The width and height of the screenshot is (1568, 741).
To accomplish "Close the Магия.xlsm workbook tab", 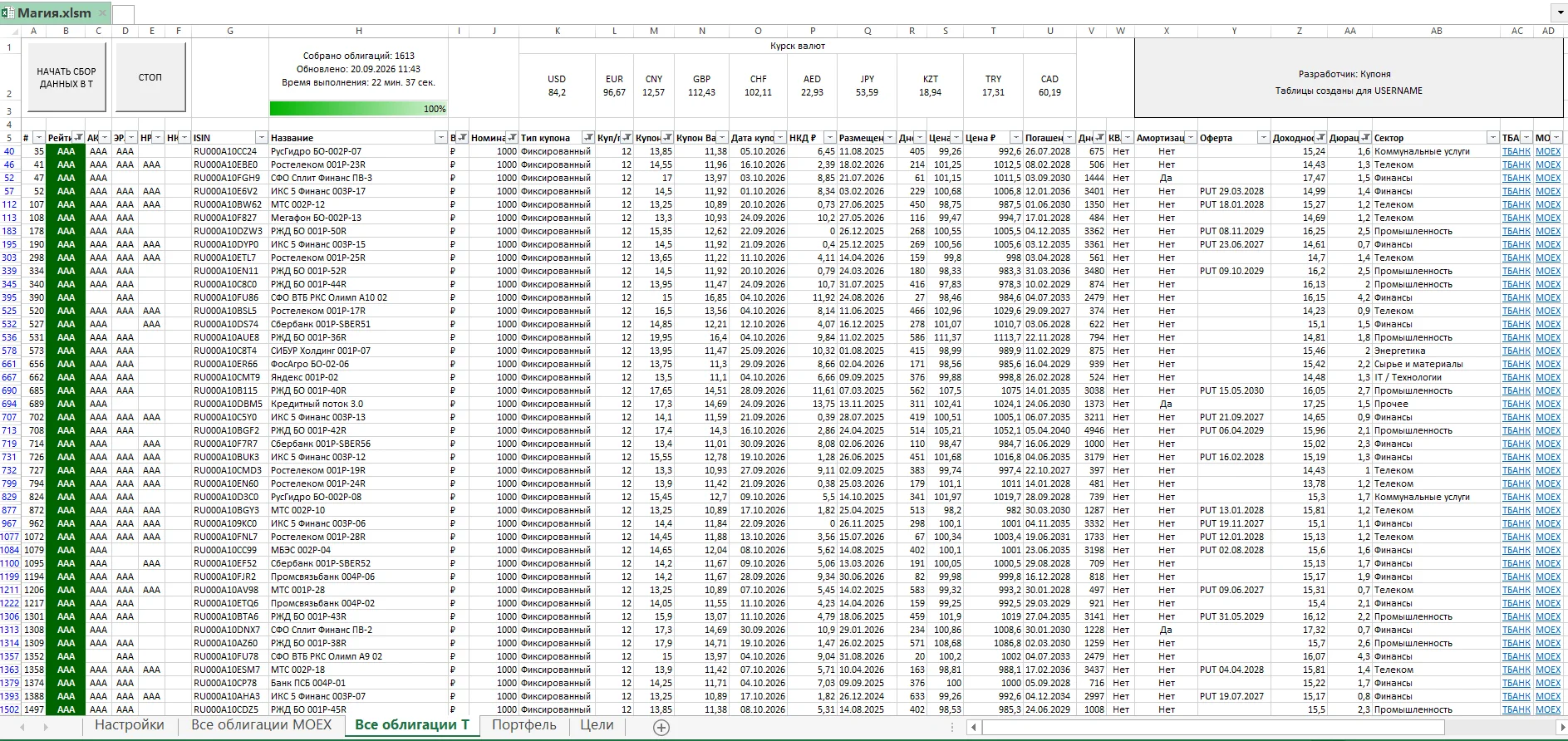I will tap(102, 13).
